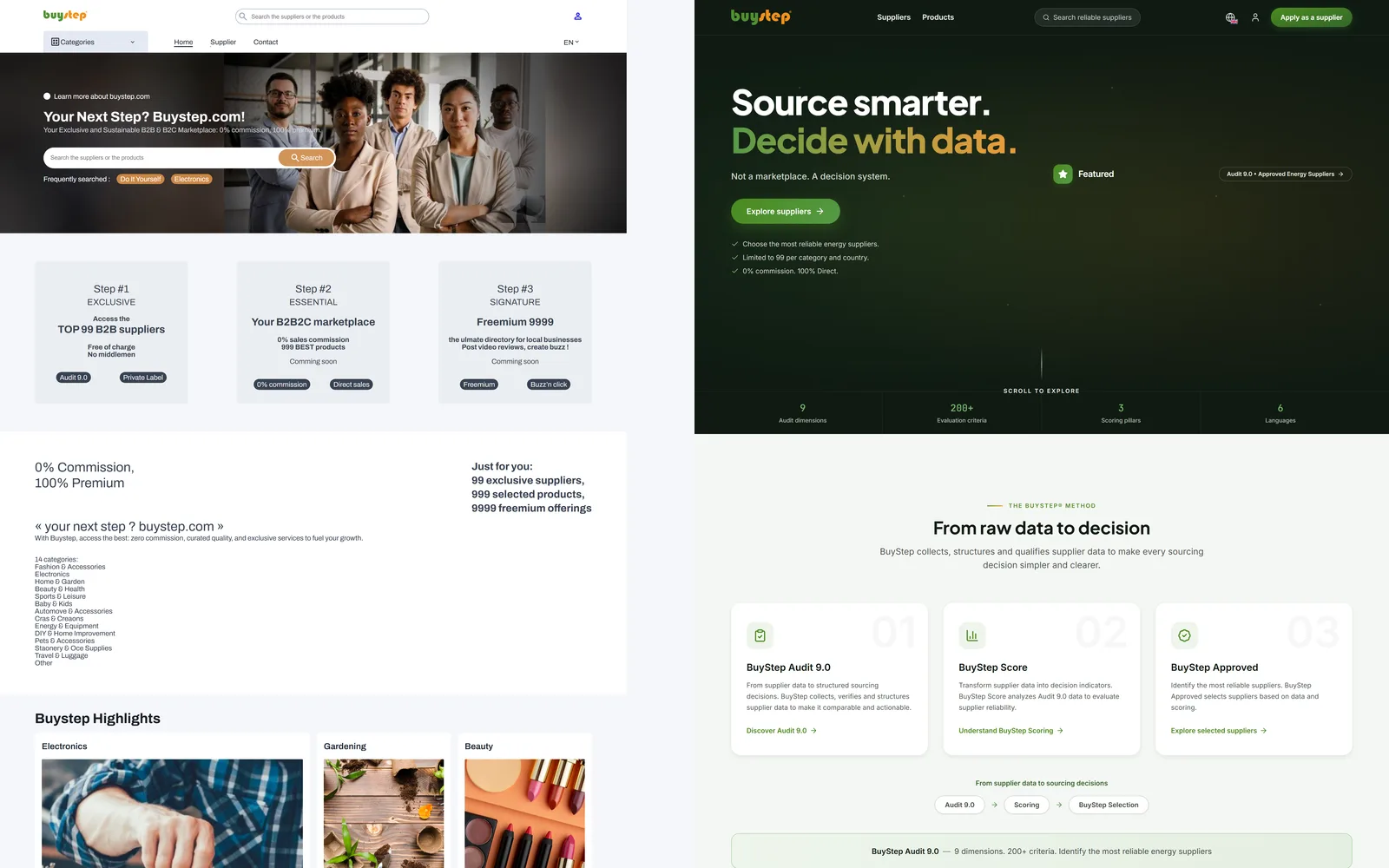Viewport: 1389px width, 868px height.
Task: Expand the Categories dropdown
Action: pos(95,42)
